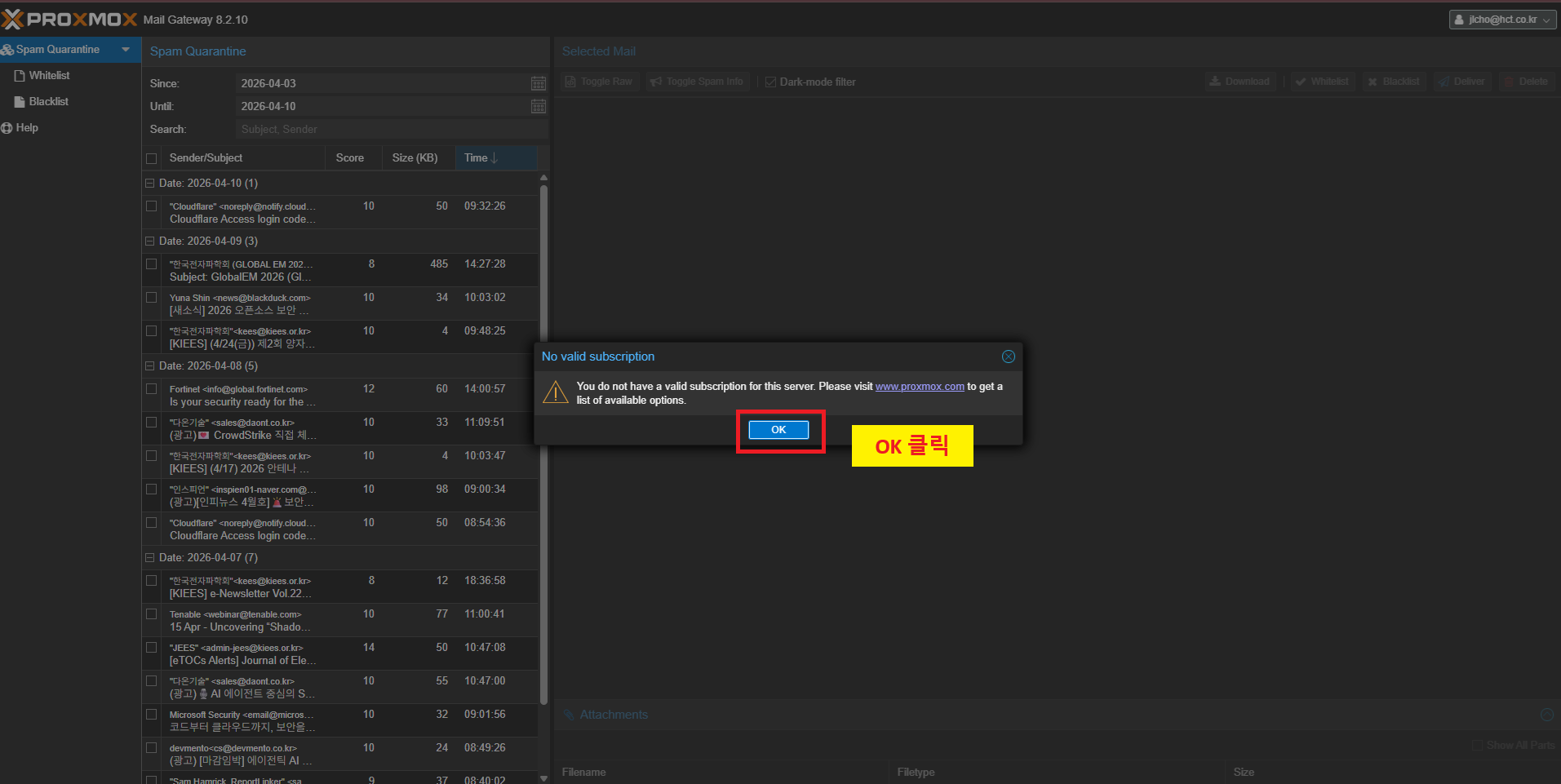Click the mail list vertical scrollbar

click(543, 445)
